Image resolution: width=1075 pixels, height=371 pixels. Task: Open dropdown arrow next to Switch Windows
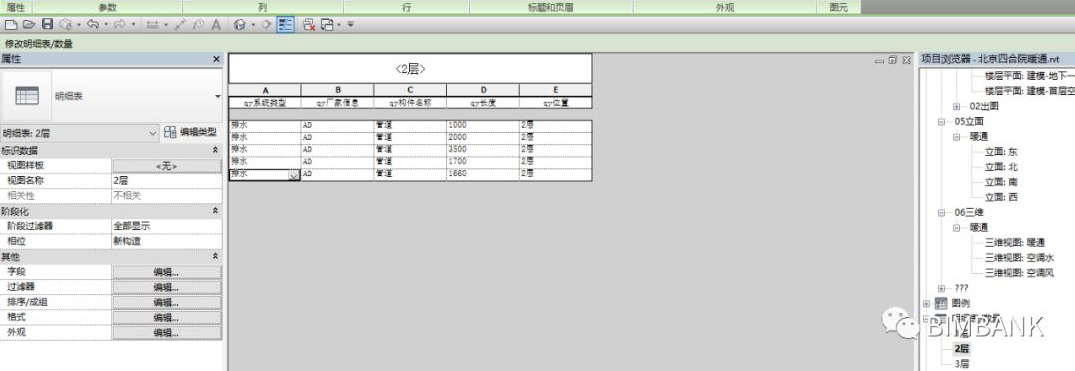(339, 25)
